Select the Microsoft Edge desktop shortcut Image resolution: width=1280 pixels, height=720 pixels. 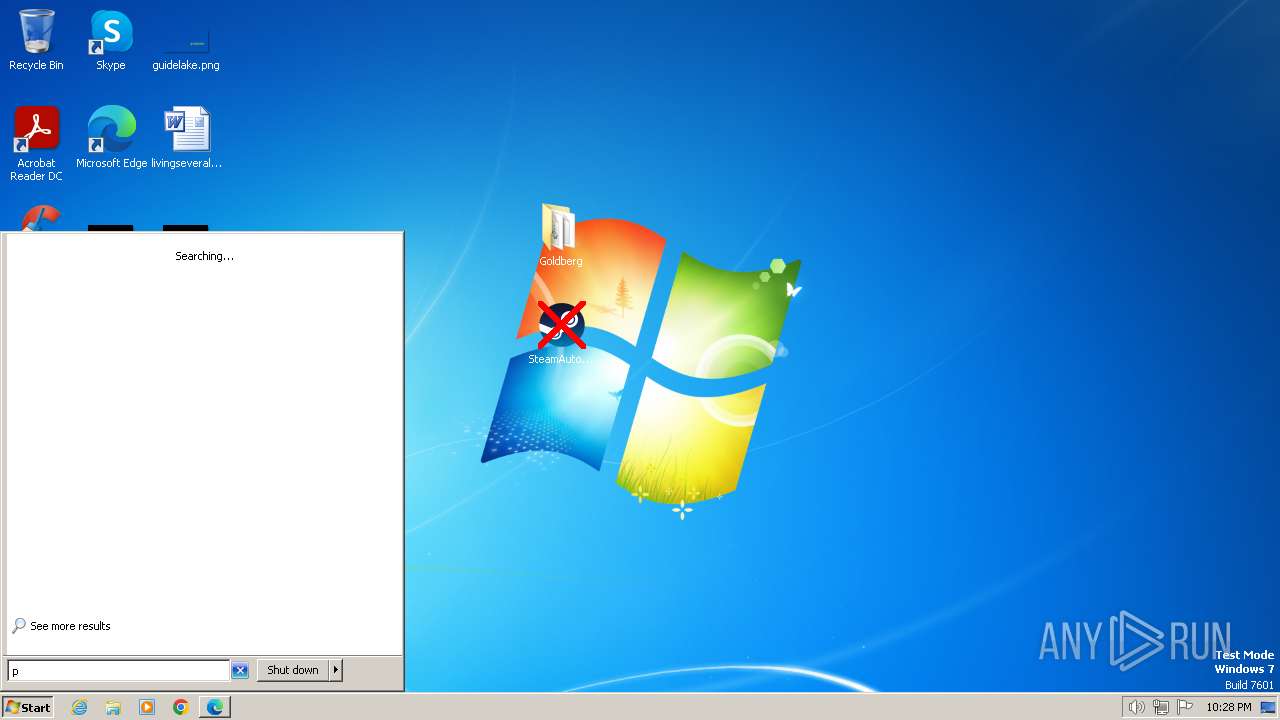111,138
